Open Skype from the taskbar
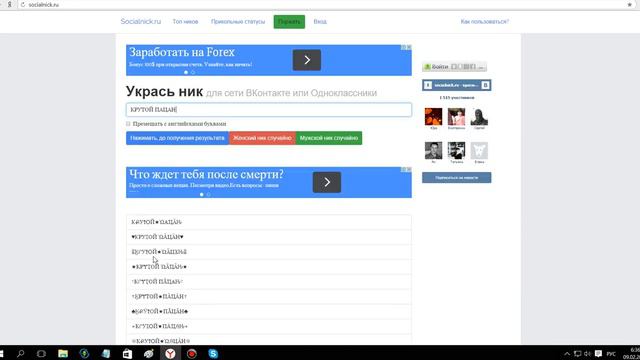The height and width of the screenshot is (360, 640). tap(213, 353)
